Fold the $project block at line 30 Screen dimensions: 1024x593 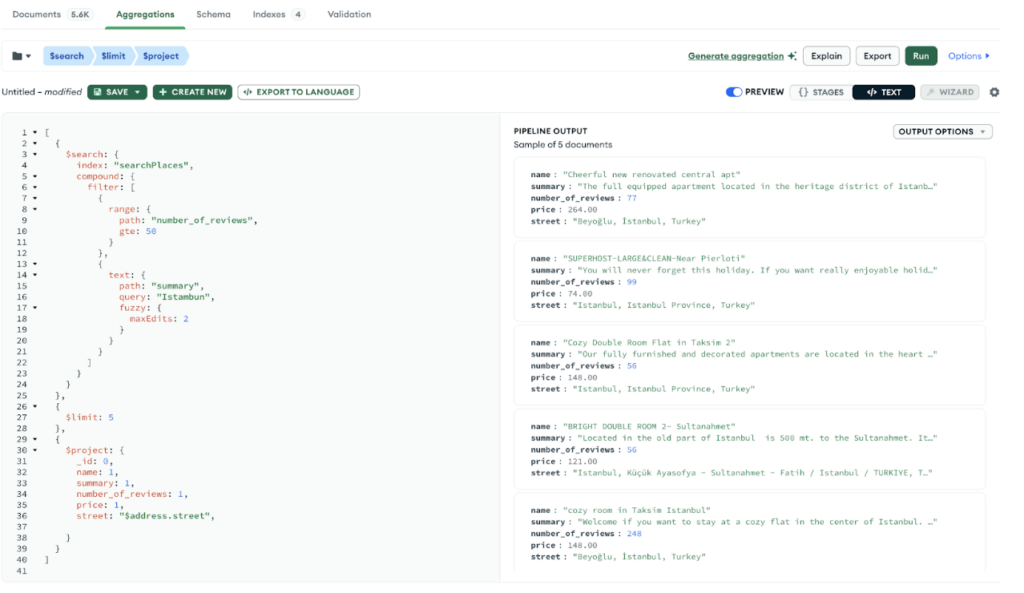pos(35,450)
